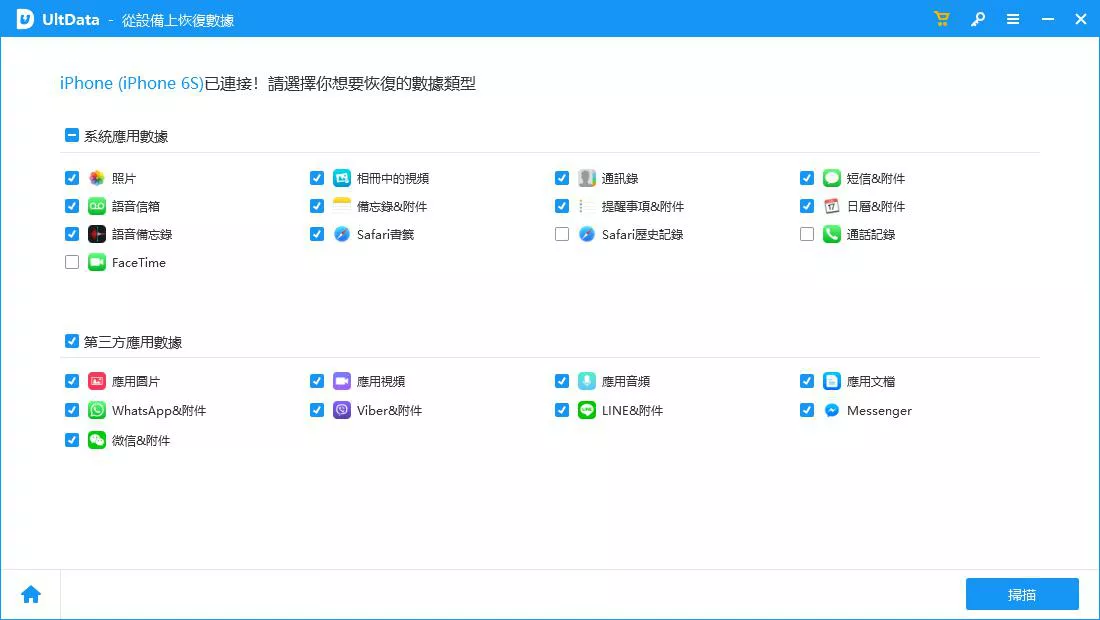
Task: Click the 日曆&附件 calendar icon
Action: [x=830, y=206]
